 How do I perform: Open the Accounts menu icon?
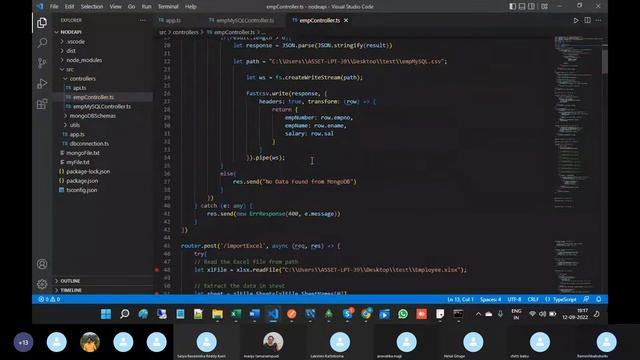42,264
